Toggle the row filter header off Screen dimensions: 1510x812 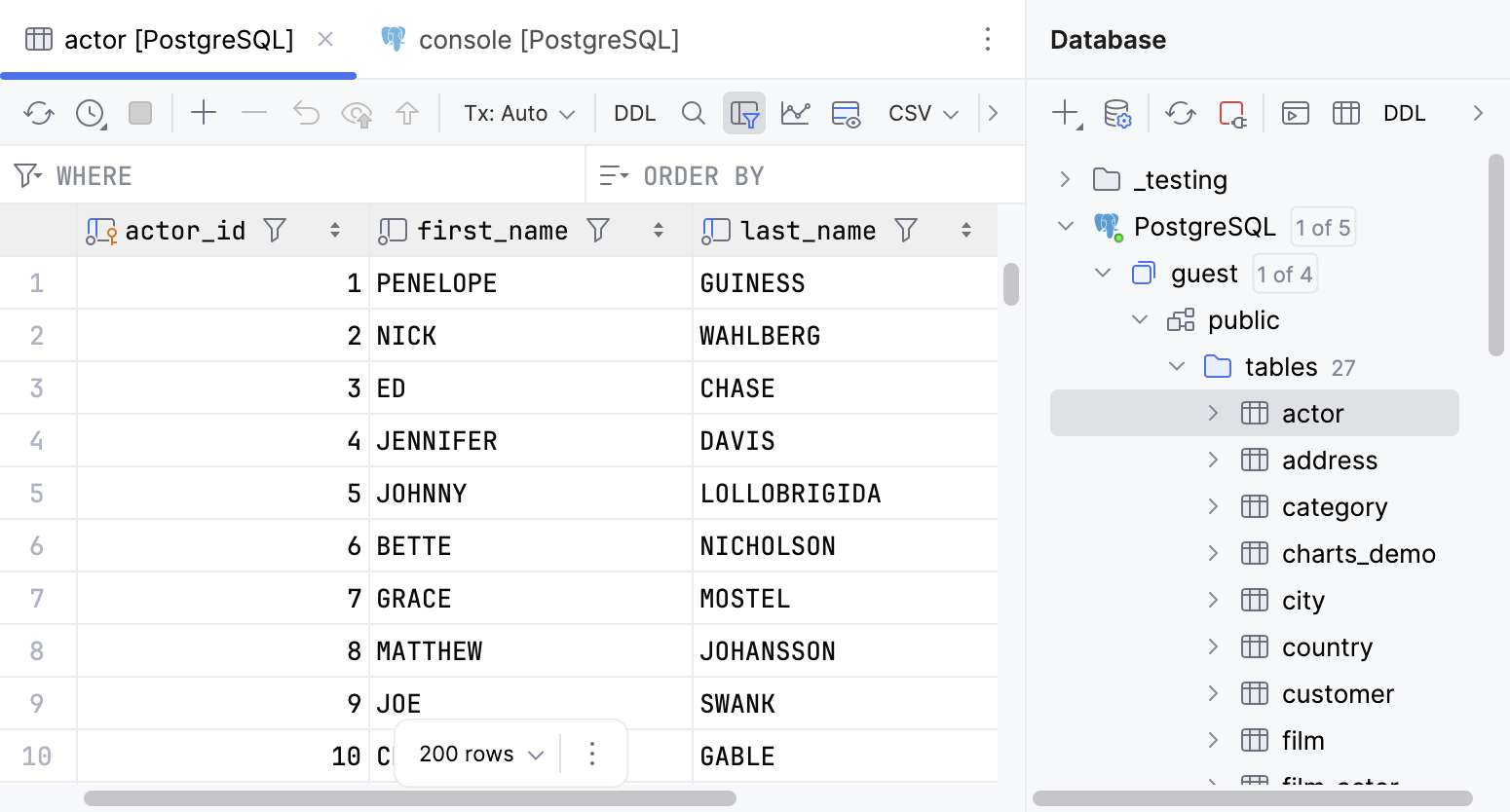[x=744, y=113]
